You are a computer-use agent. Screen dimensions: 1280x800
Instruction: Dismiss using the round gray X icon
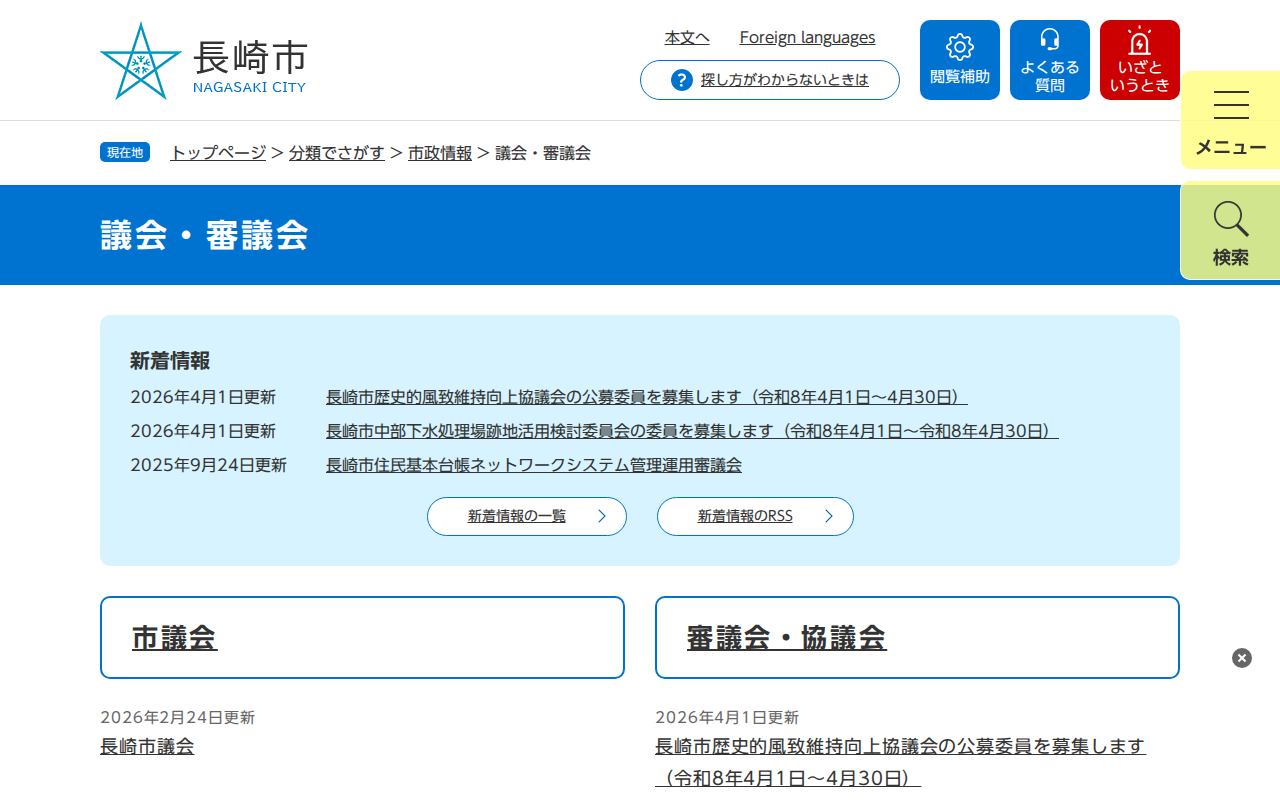(1242, 658)
